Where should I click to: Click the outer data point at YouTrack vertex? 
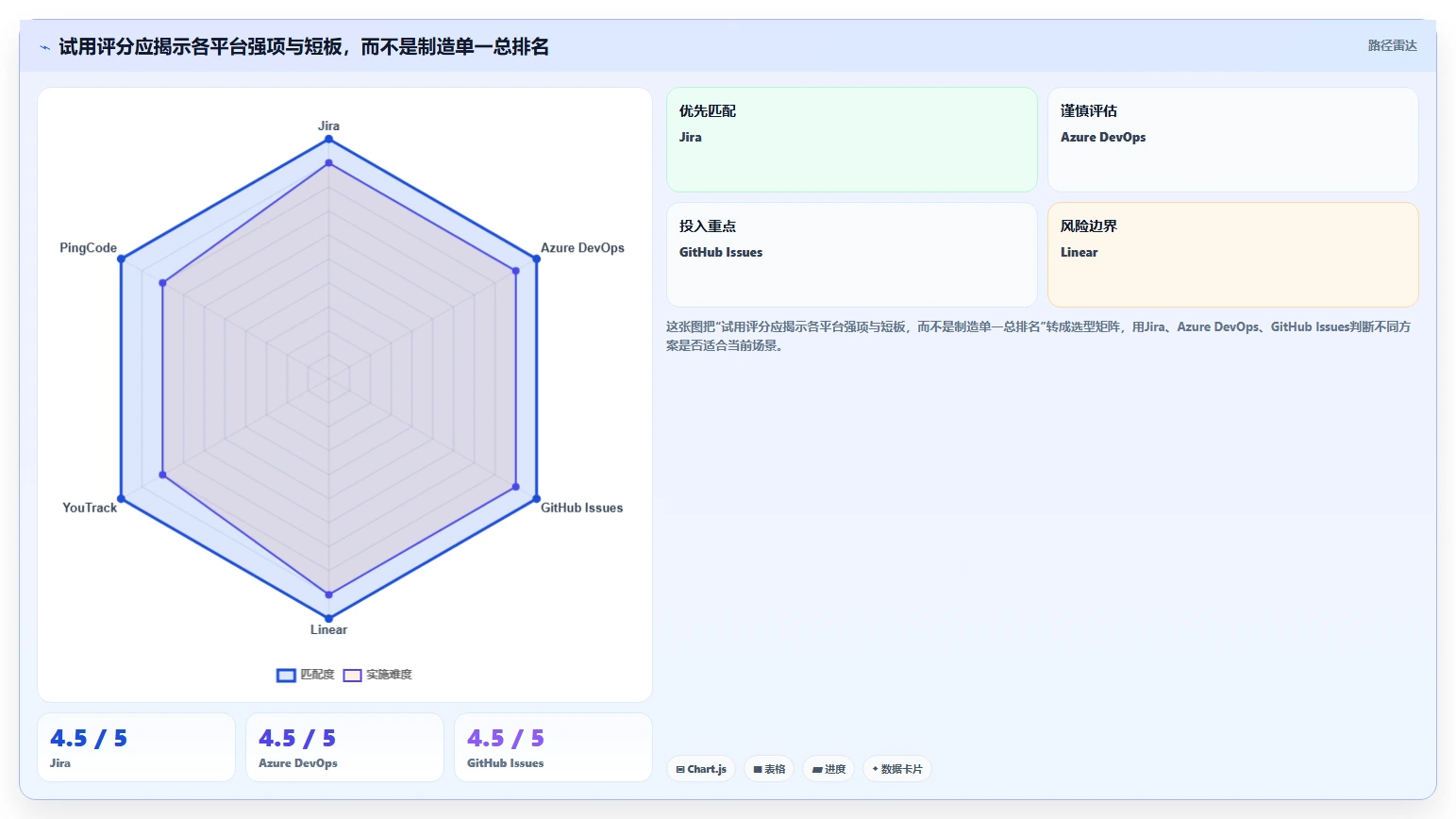pyautogui.click(x=121, y=498)
